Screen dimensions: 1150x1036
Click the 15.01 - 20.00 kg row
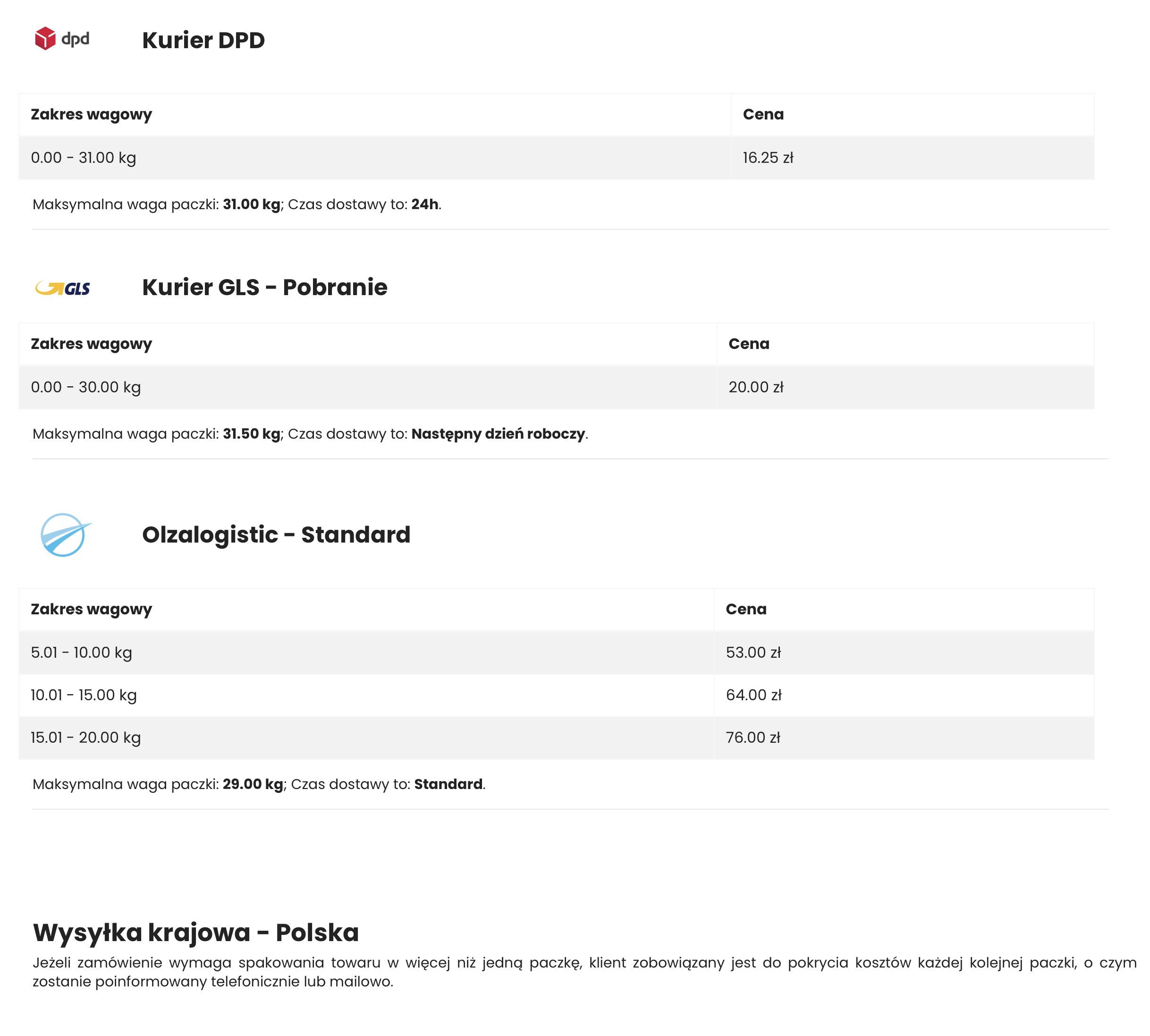click(556, 738)
